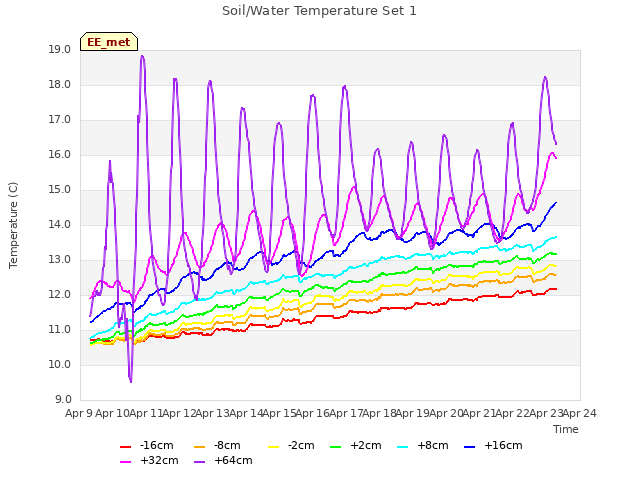Click the 9.0 y-axis tick label

click(x=63, y=400)
